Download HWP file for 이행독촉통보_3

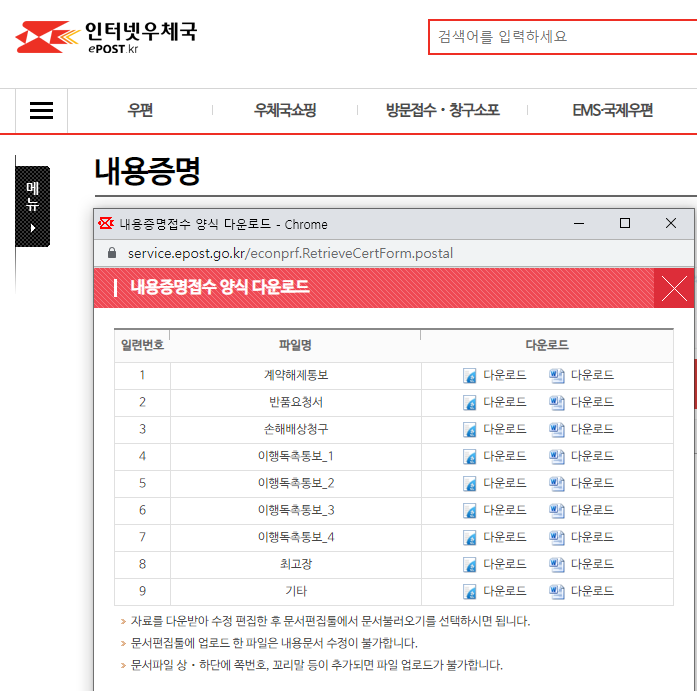point(494,511)
